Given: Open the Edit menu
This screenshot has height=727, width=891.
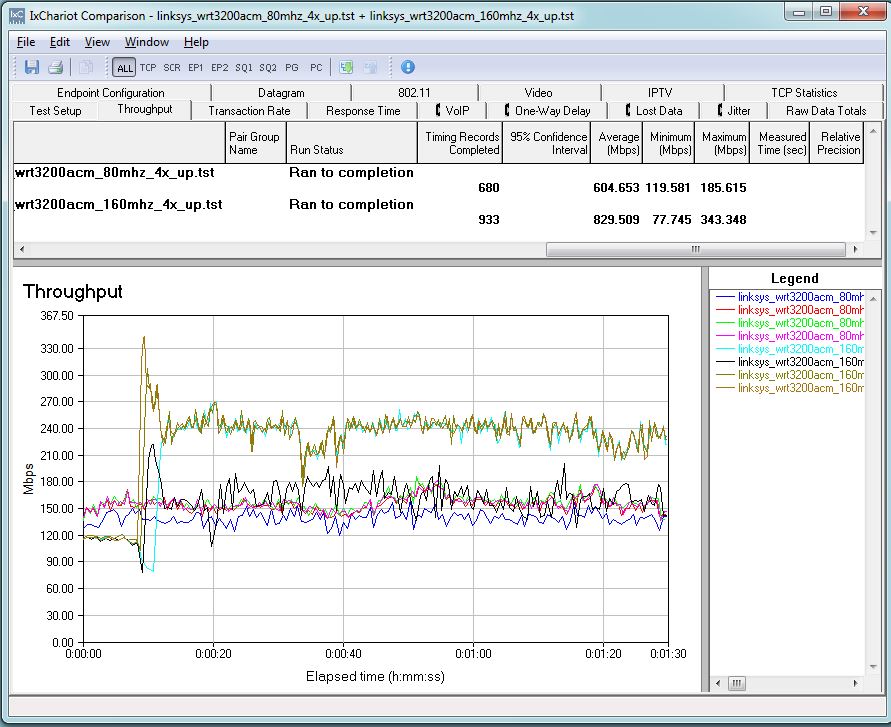Looking at the screenshot, I should coord(60,42).
